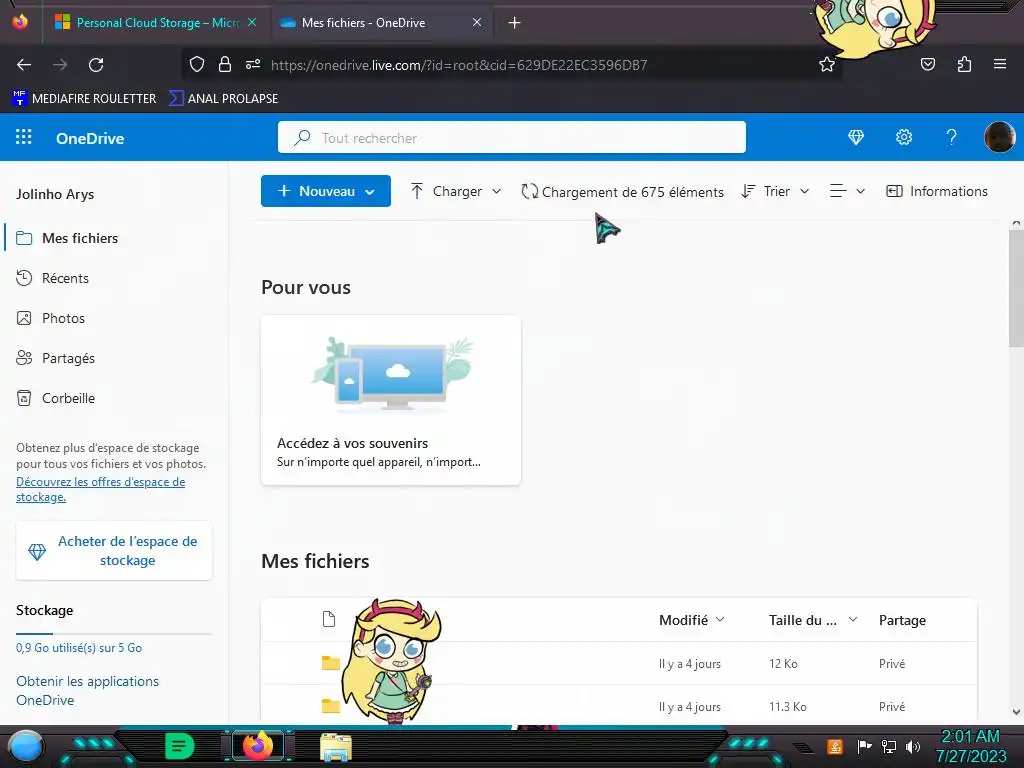
Task: Show site security padlock info
Action: pyautogui.click(x=225, y=65)
